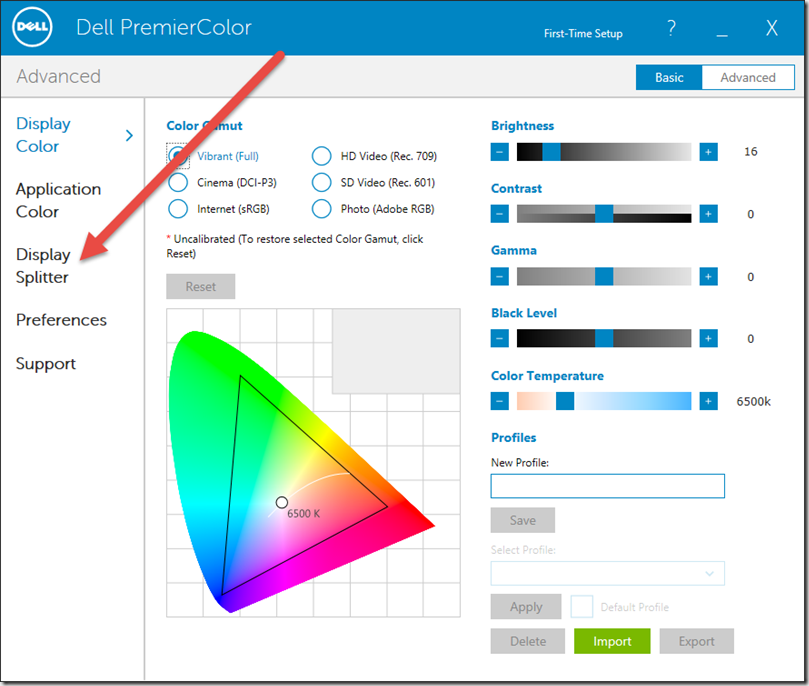
Task: Click the Export profile button
Action: pyautogui.click(x=697, y=641)
